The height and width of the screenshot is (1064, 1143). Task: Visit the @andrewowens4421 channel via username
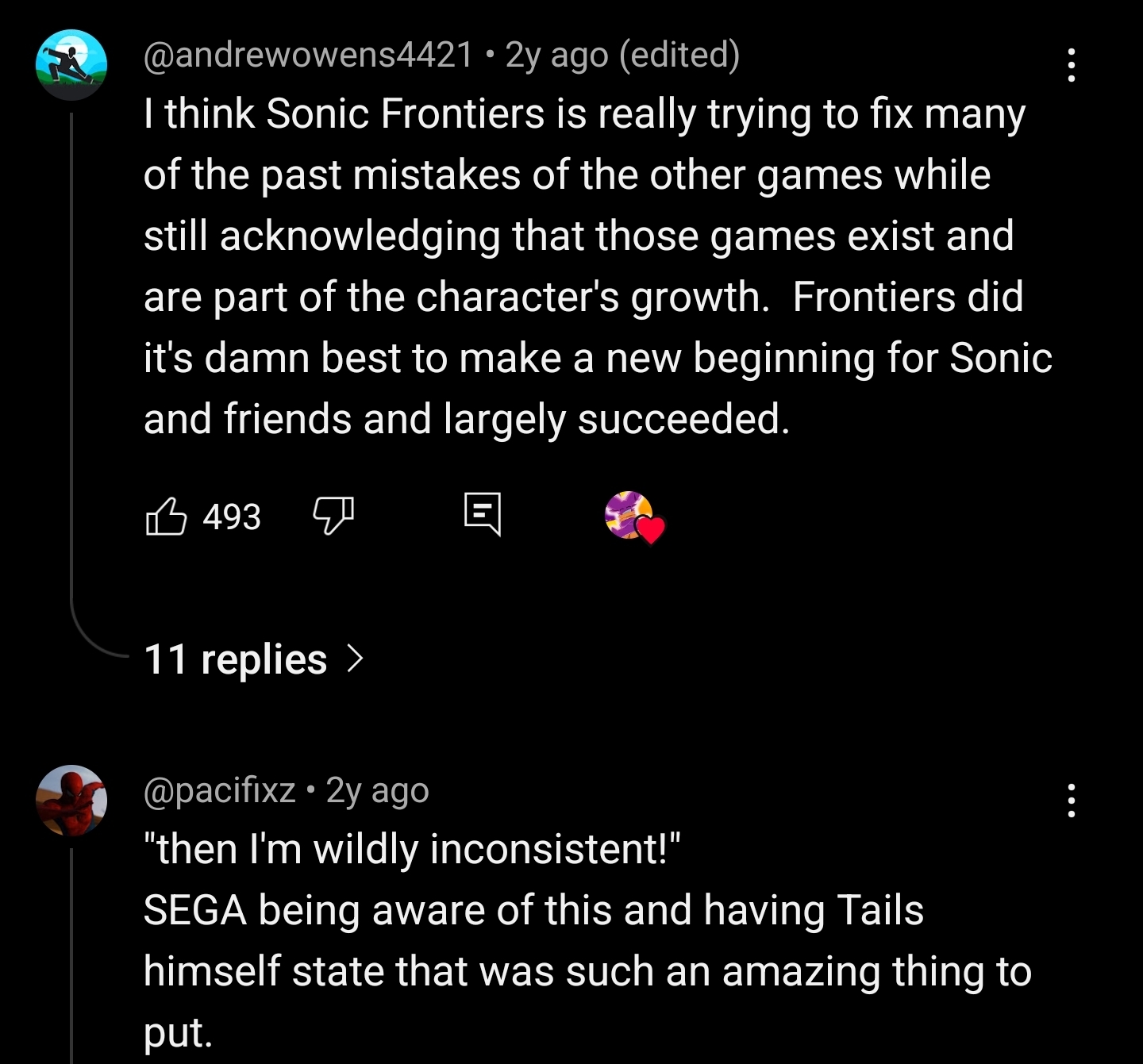pyautogui.click(x=308, y=55)
